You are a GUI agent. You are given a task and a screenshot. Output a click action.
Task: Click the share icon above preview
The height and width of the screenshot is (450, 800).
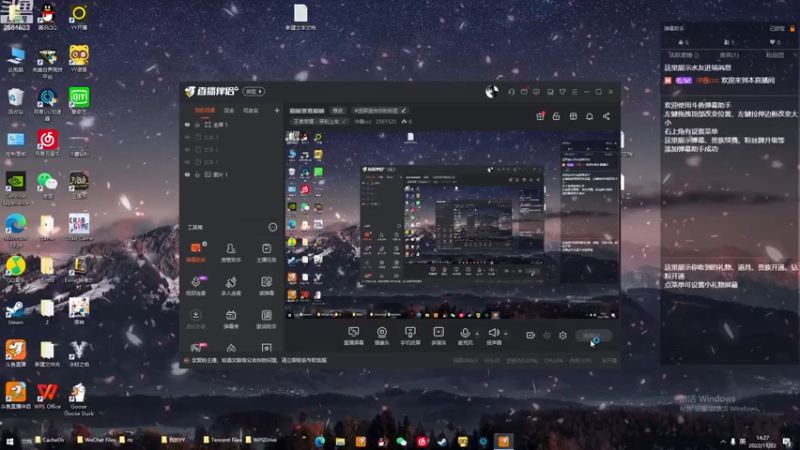pos(606,116)
